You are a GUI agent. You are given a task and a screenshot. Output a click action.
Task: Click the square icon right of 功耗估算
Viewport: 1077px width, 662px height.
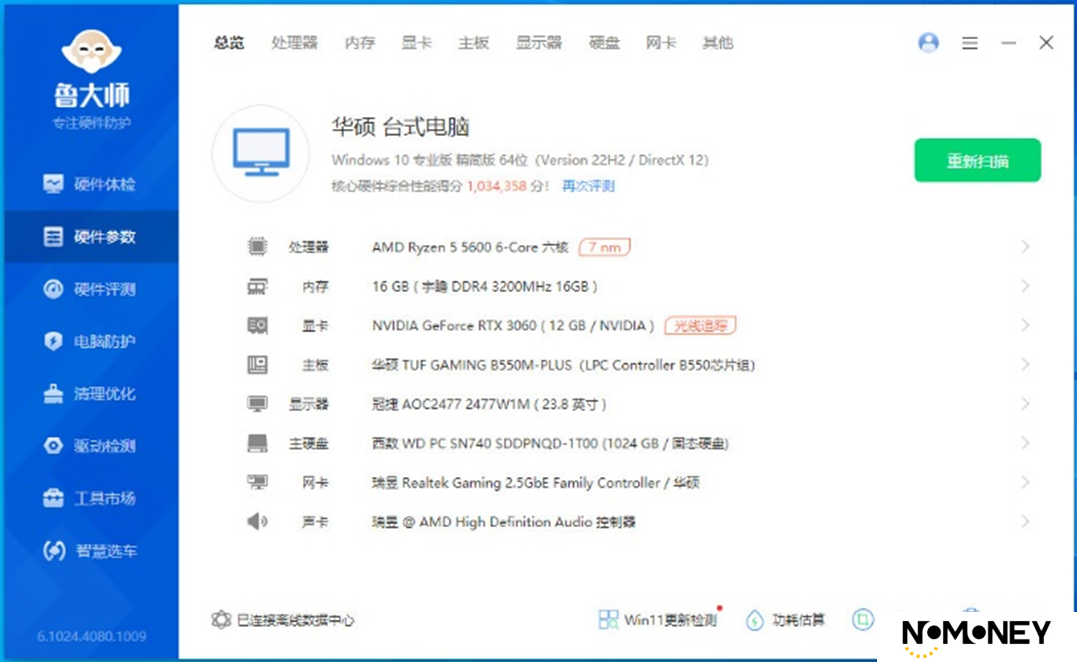tap(863, 619)
